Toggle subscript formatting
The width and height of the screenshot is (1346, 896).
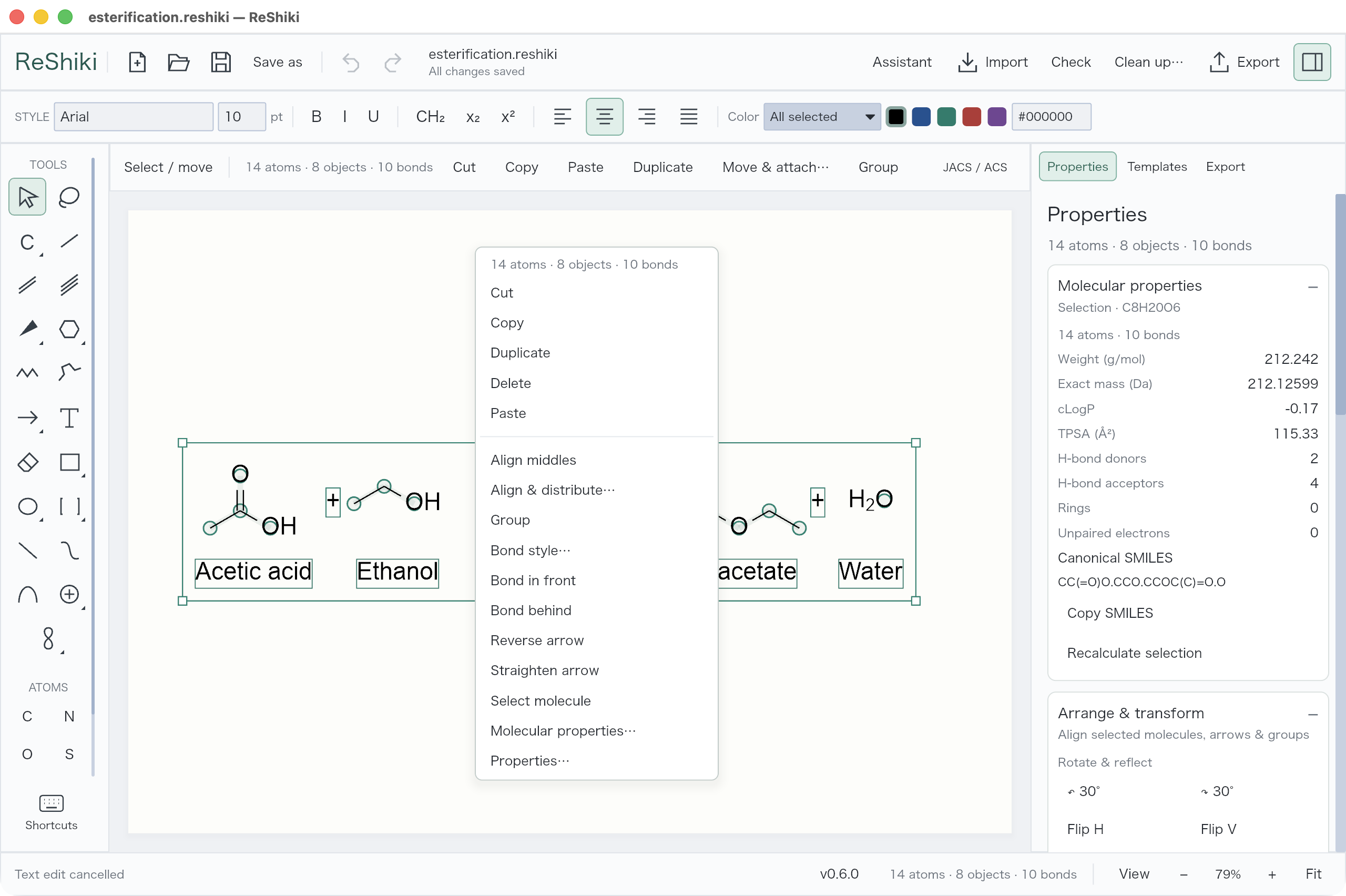[473, 117]
